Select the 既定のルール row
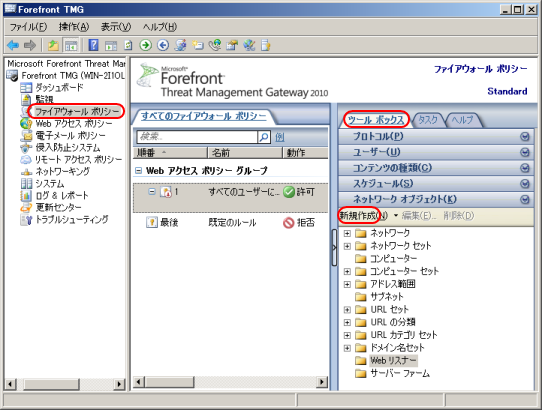The image size is (542, 410). 231,223
